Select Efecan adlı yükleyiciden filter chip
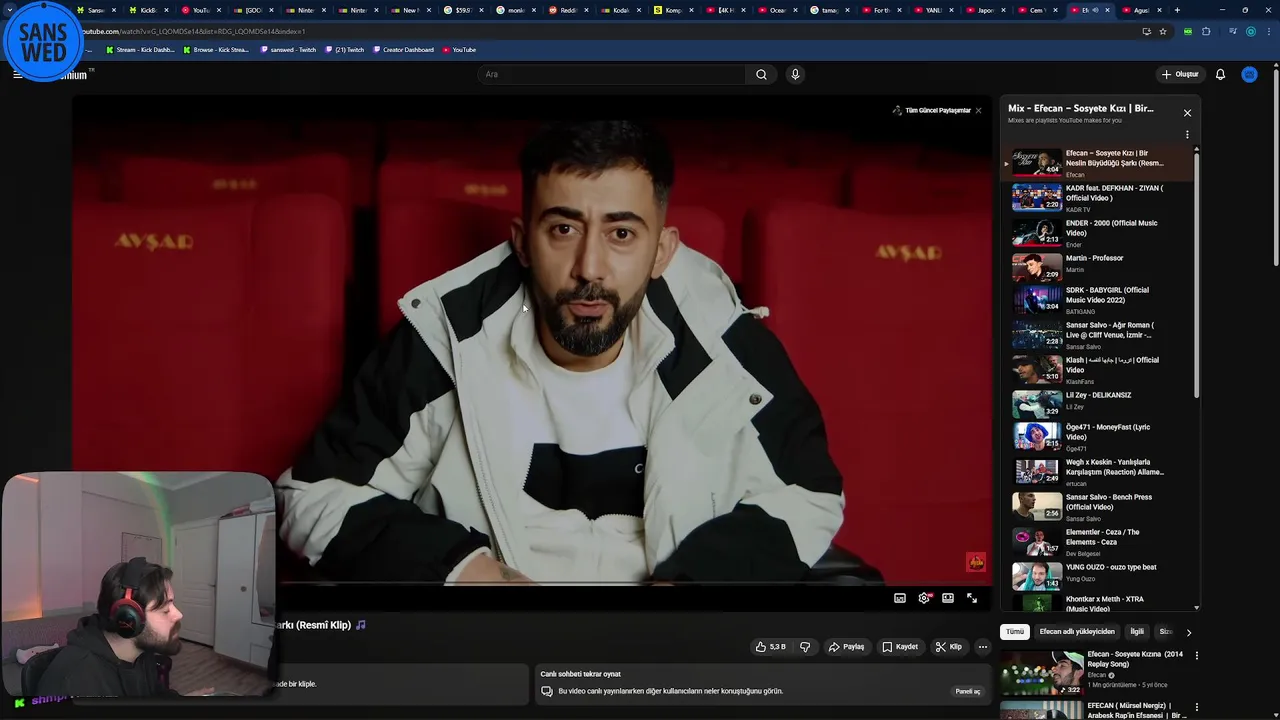Viewport: 1280px width, 720px height. [x=1077, y=632]
